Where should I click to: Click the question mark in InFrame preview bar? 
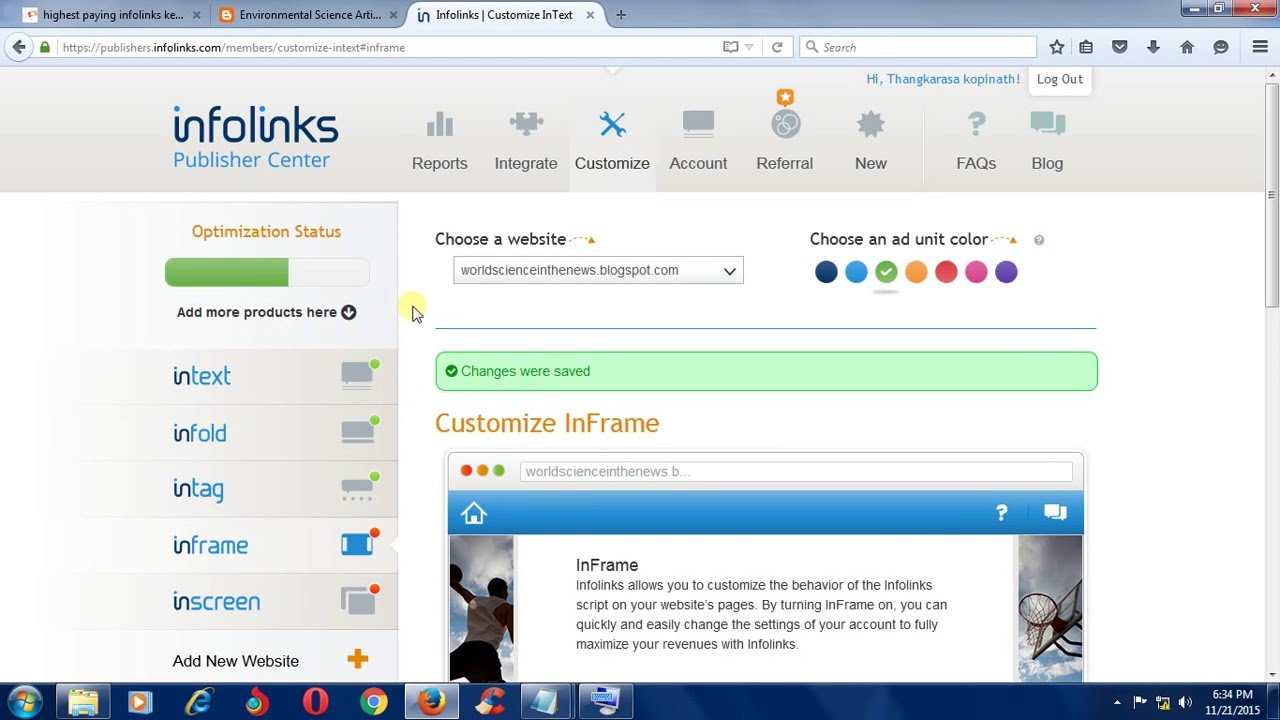(x=1002, y=513)
